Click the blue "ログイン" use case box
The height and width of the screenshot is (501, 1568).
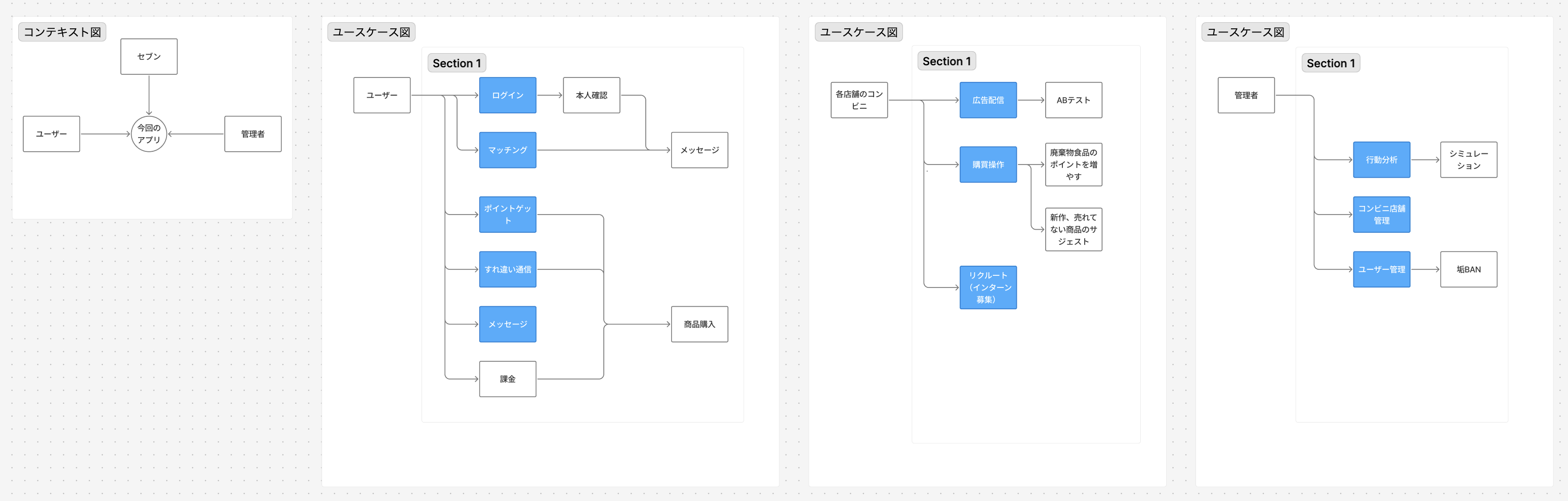point(507,96)
